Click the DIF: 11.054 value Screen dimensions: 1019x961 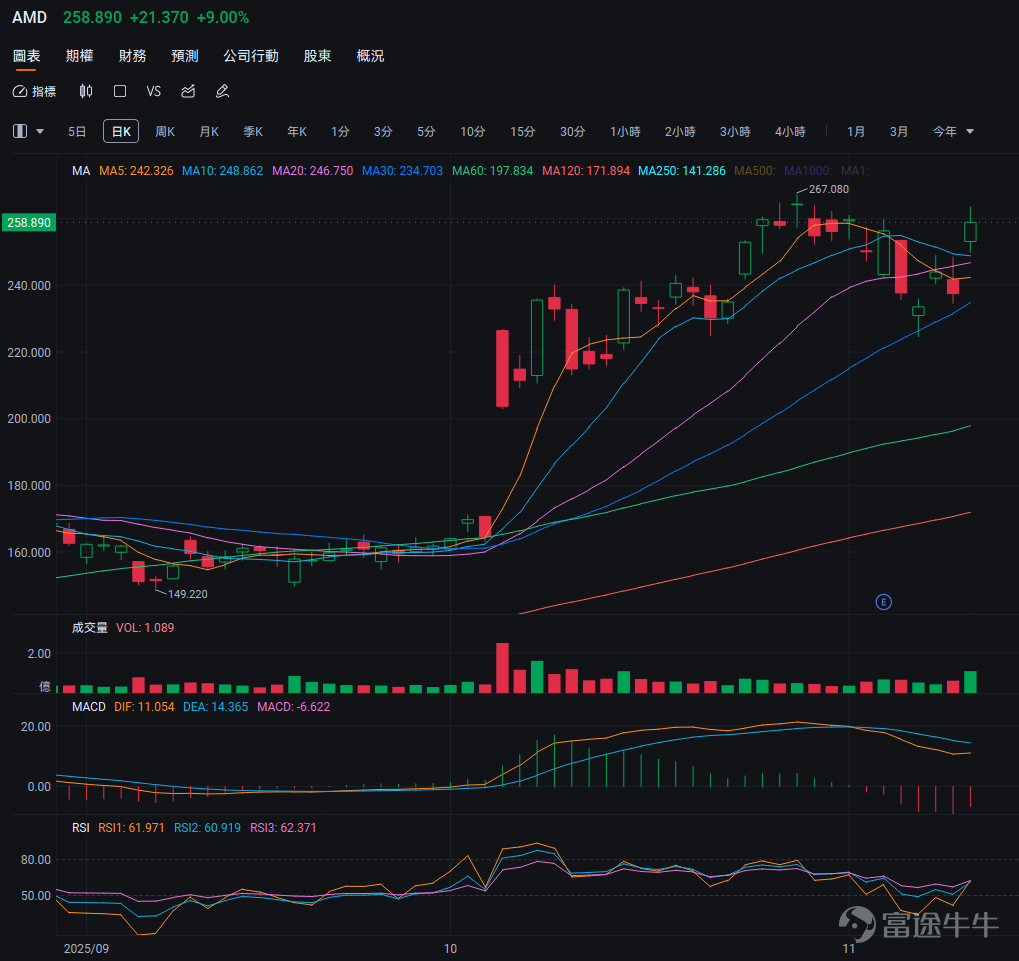coord(144,707)
